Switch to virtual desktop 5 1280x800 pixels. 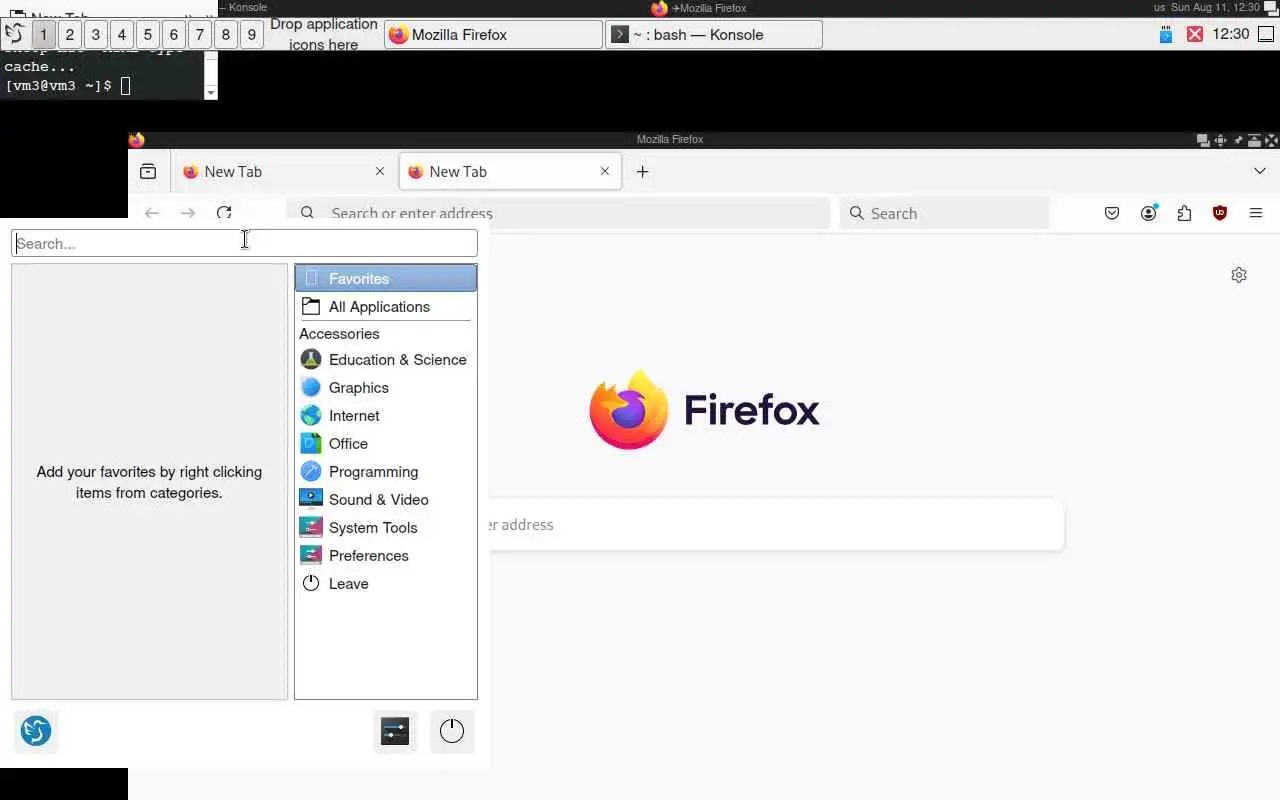click(148, 35)
